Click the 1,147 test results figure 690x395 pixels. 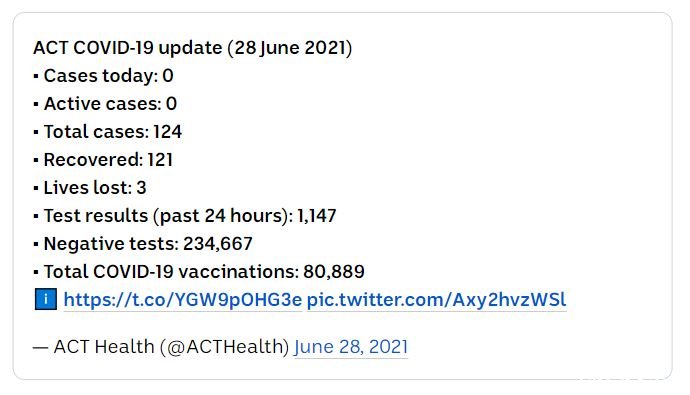point(317,216)
